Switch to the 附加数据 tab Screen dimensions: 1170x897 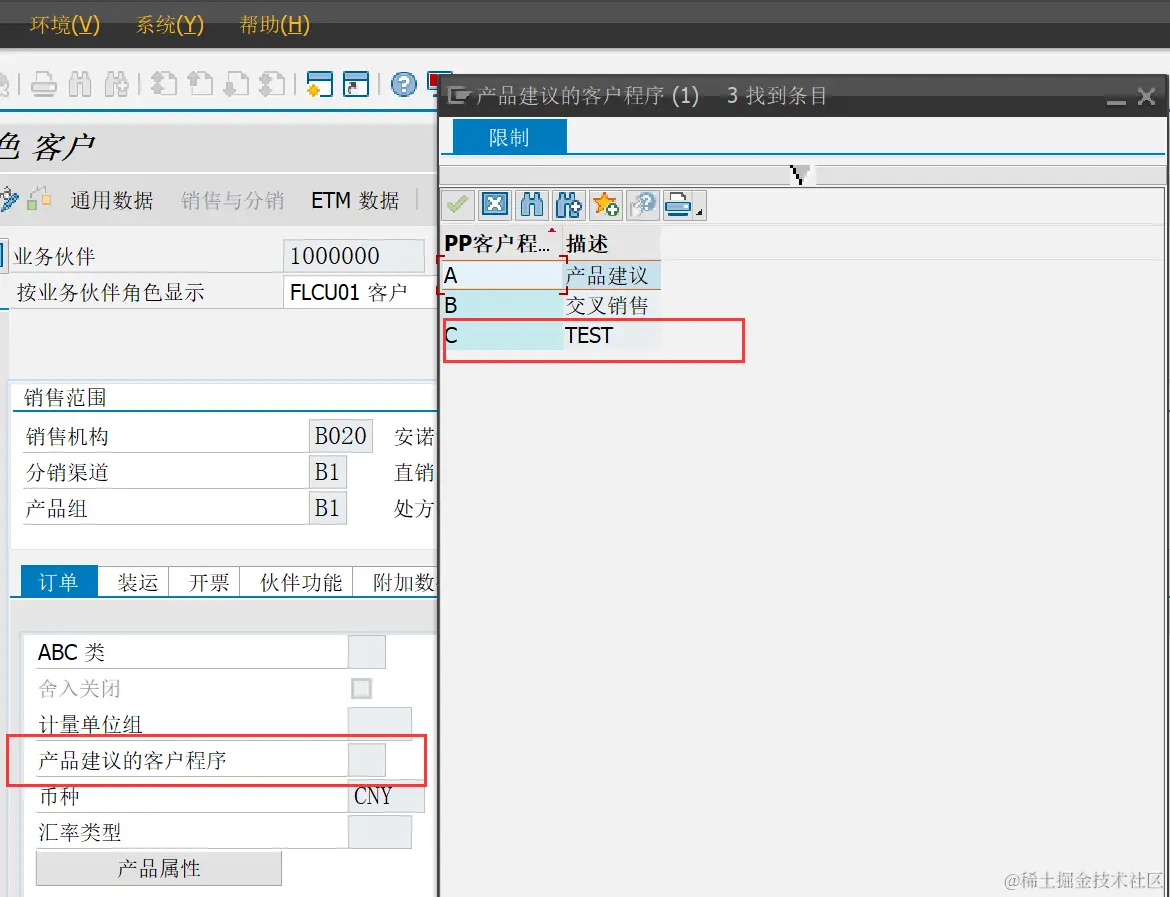(397, 582)
